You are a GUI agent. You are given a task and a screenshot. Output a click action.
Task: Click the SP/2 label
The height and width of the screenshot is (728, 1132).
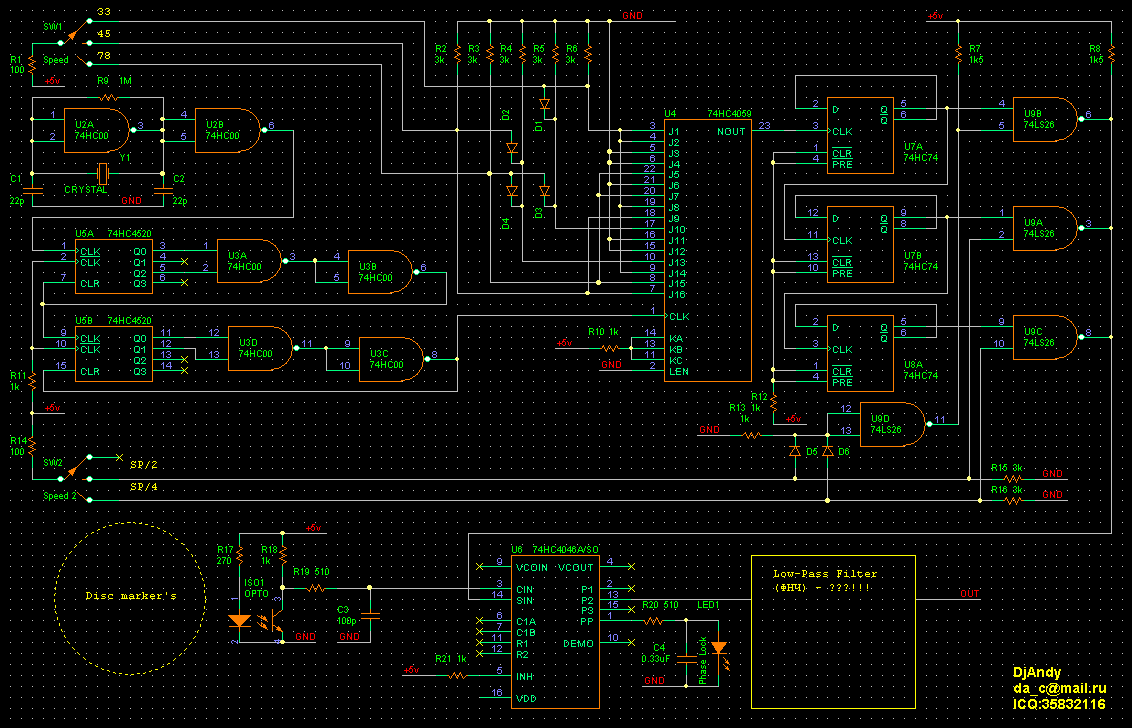coord(144,464)
